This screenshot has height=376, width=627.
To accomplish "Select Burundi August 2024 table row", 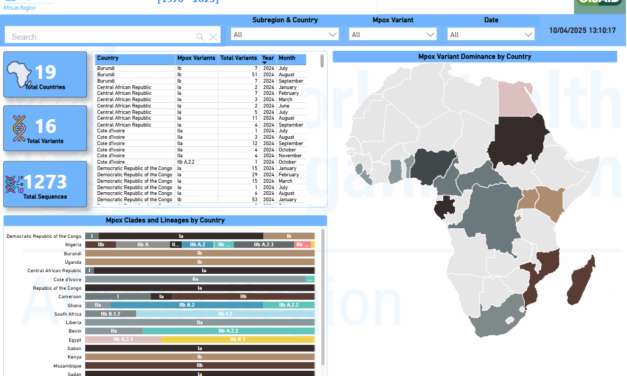I will coord(201,74).
